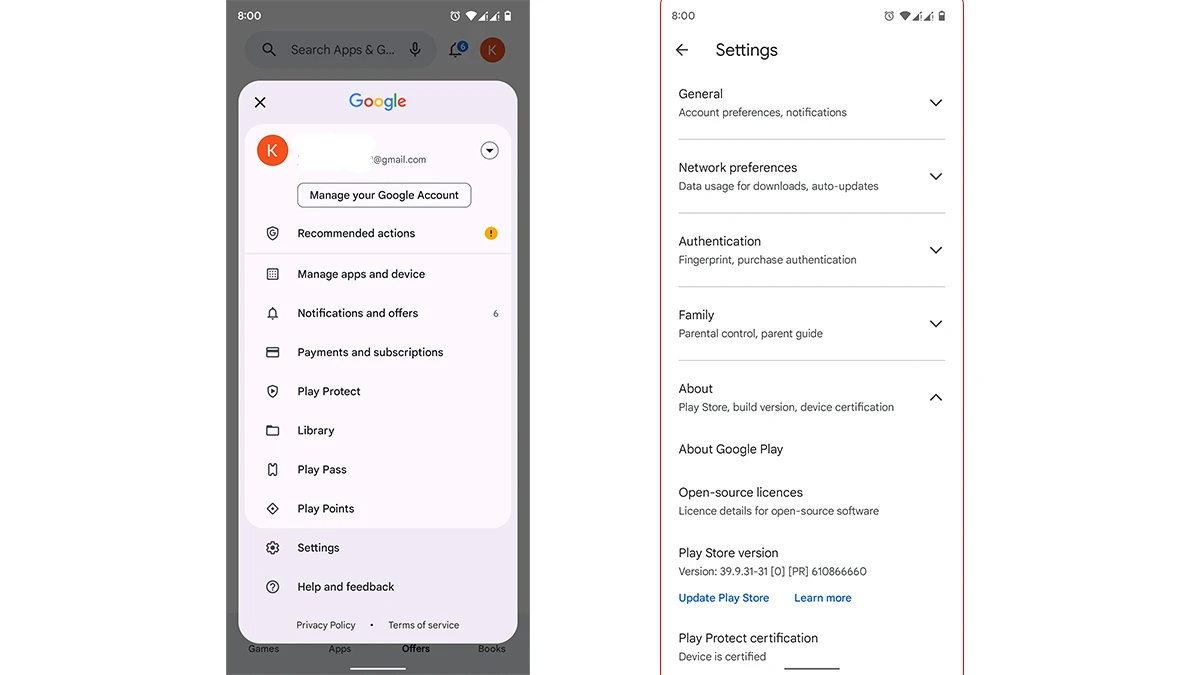This screenshot has width=1200, height=675.
Task: Tap the Wi-Fi icon in left phone status bar
Action: 471,16
